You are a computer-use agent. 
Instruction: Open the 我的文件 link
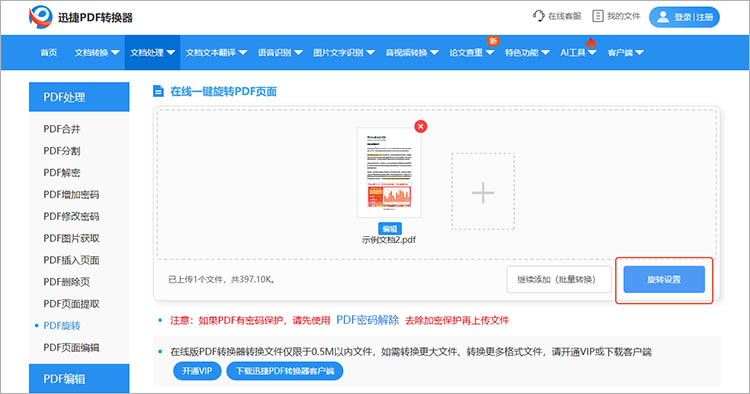(x=616, y=16)
